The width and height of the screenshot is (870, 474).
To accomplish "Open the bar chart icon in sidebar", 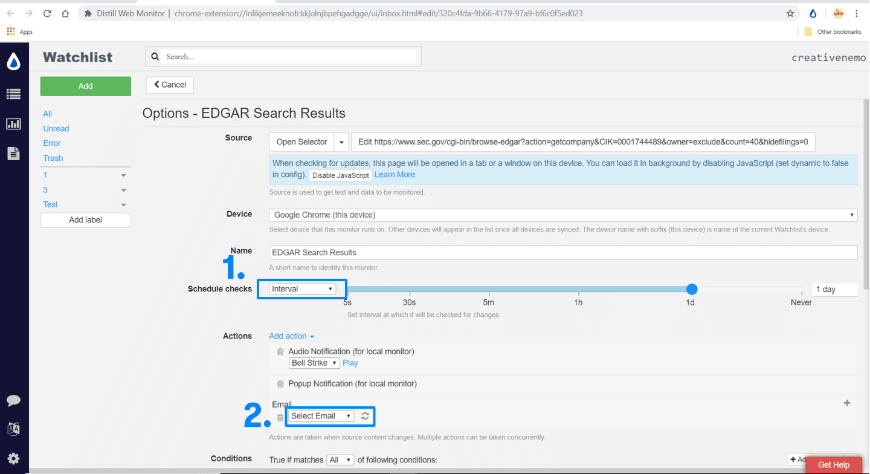I will tap(13, 124).
